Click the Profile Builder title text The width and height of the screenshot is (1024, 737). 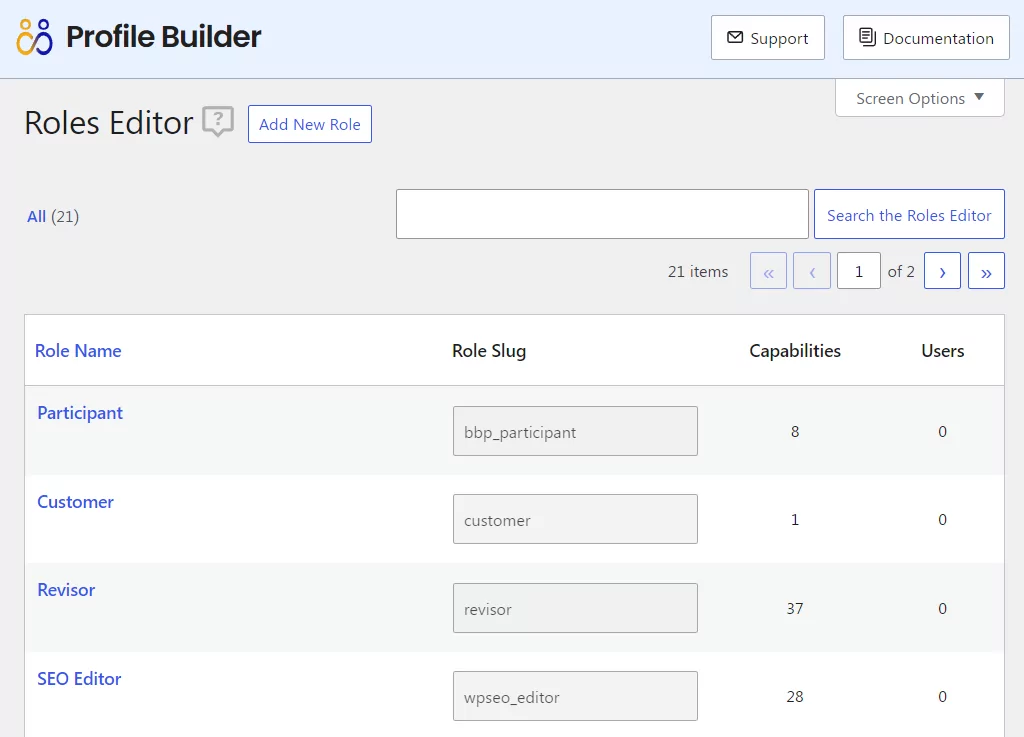point(163,37)
